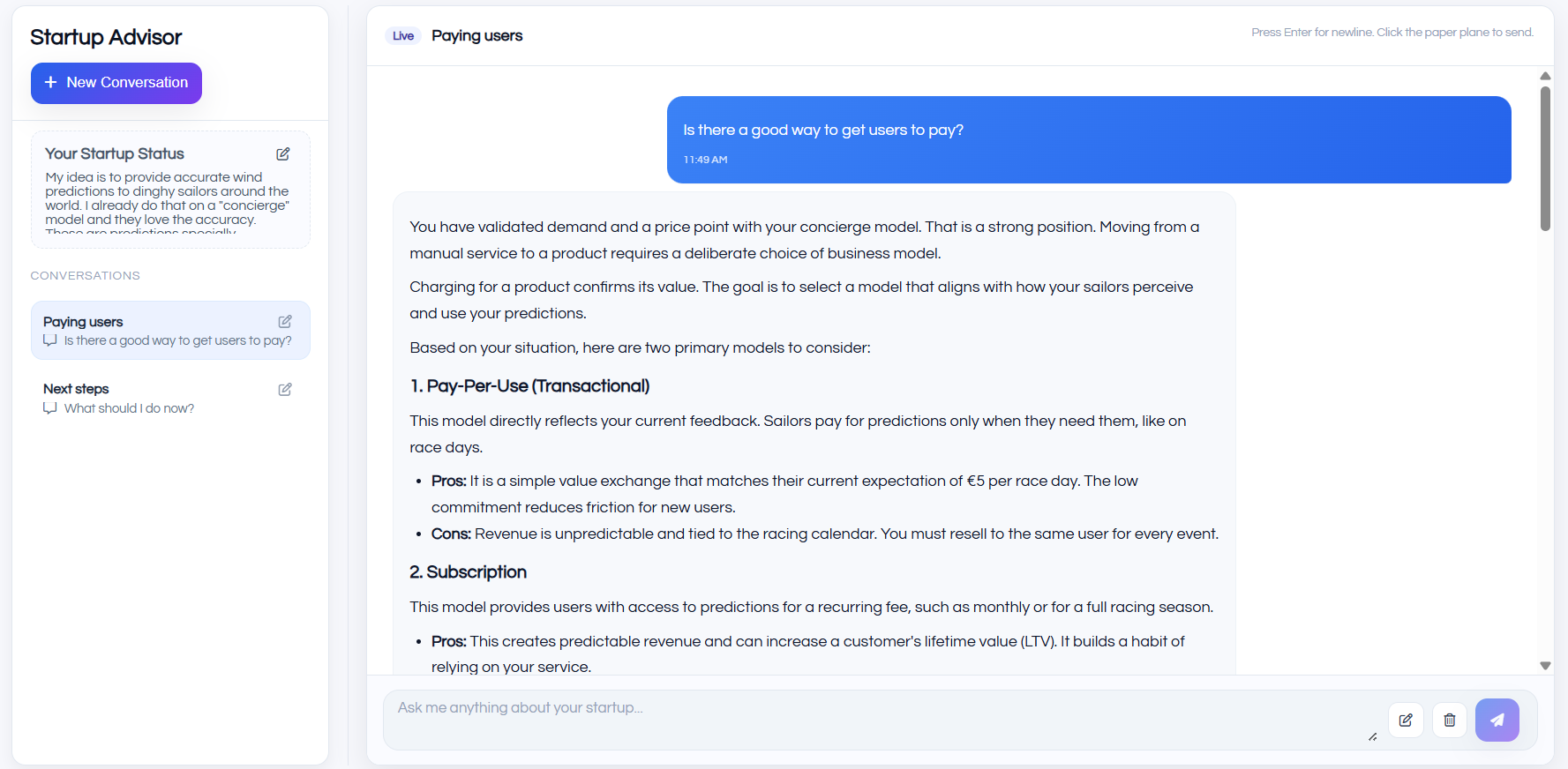Select the blue user message bubble

coord(1089,139)
